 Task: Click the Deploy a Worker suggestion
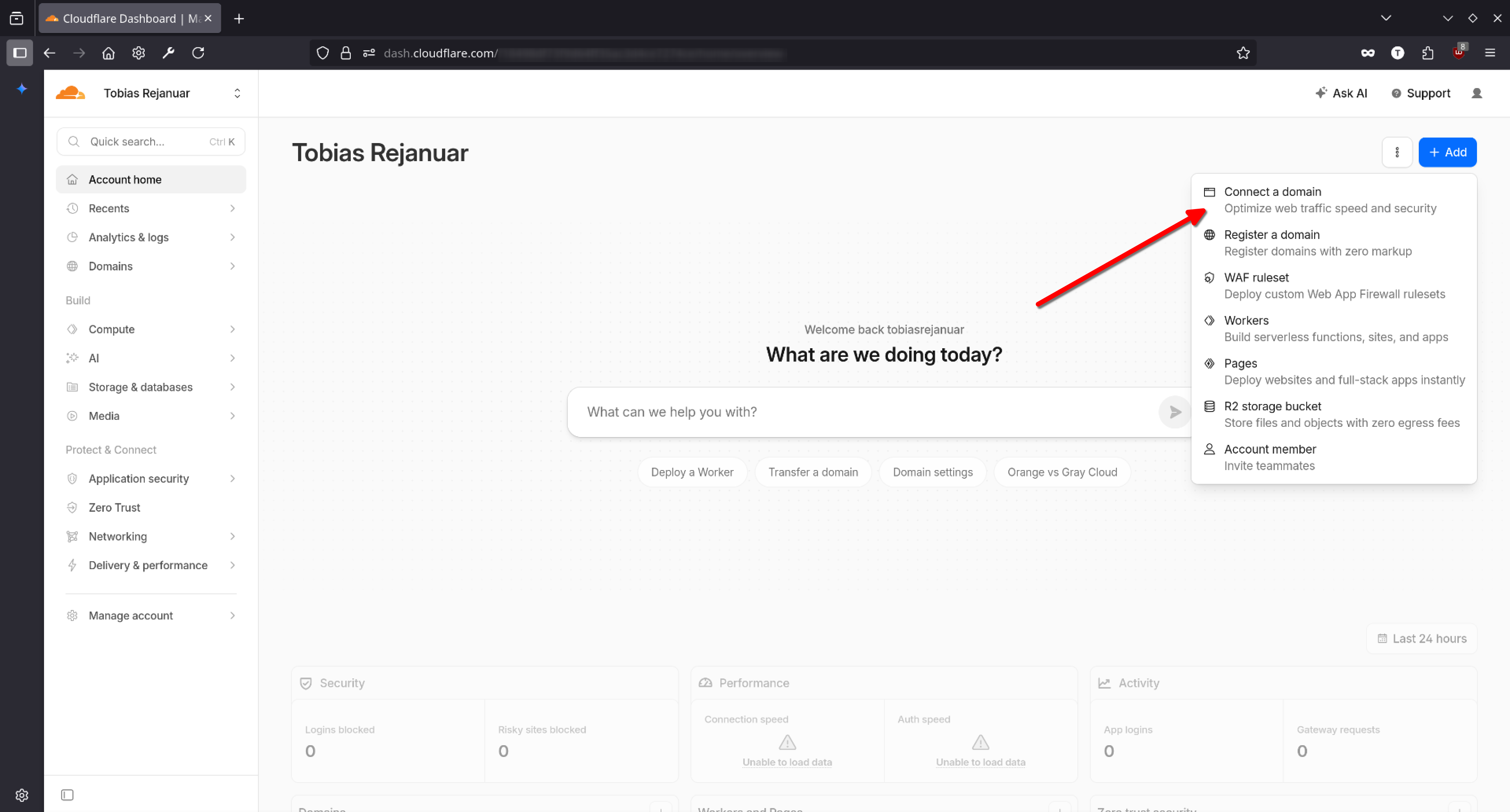pyautogui.click(x=692, y=472)
